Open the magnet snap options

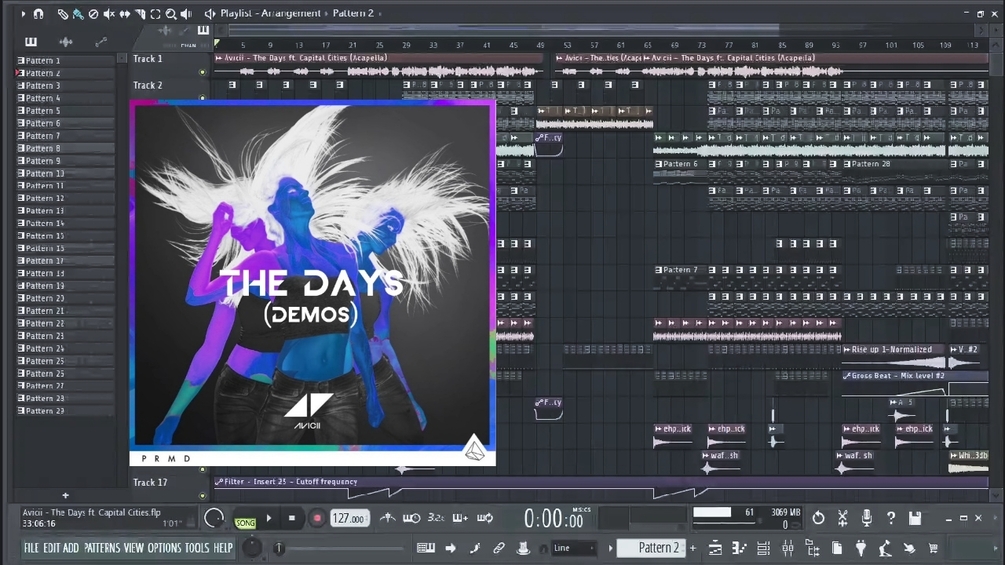pyautogui.click(x=38, y=13)
